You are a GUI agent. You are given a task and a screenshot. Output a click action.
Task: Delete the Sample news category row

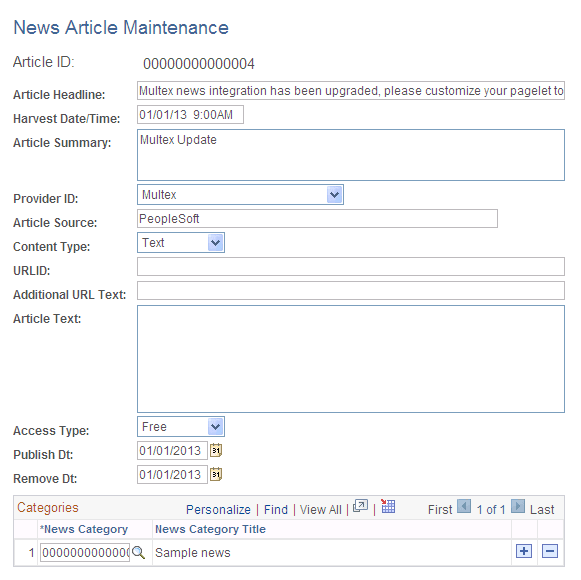(x=550, y=551)
